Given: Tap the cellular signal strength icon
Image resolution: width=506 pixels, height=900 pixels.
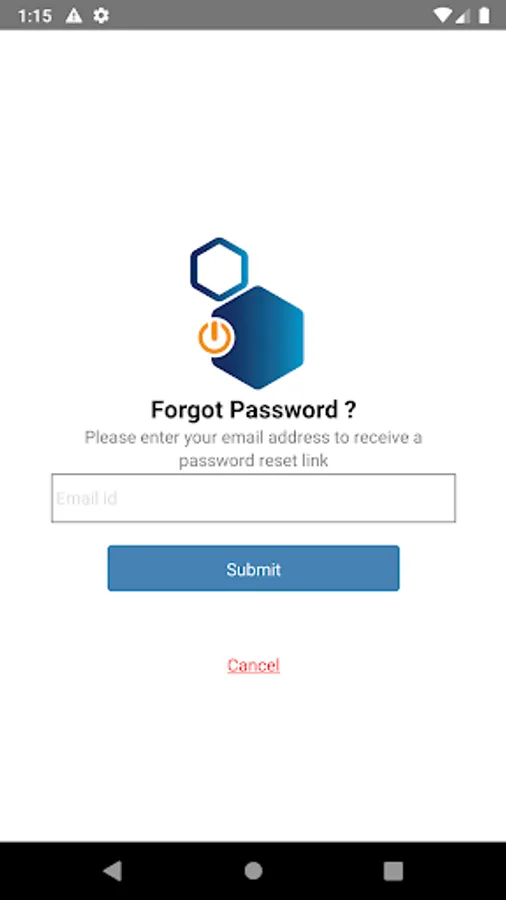Looking at the screenshot, I should [x=462, y=15].
